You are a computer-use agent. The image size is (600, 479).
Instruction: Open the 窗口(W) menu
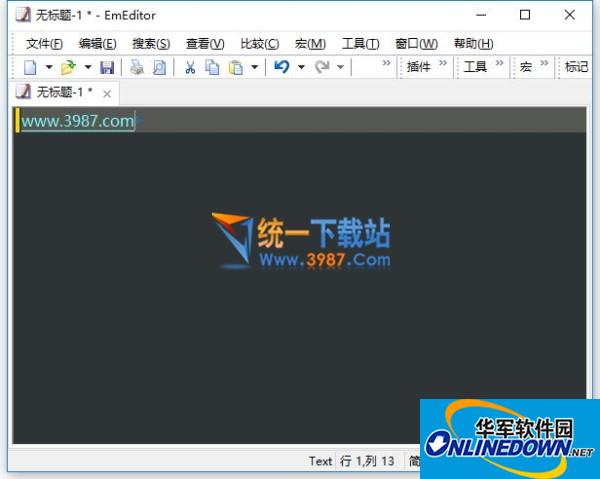416,44
